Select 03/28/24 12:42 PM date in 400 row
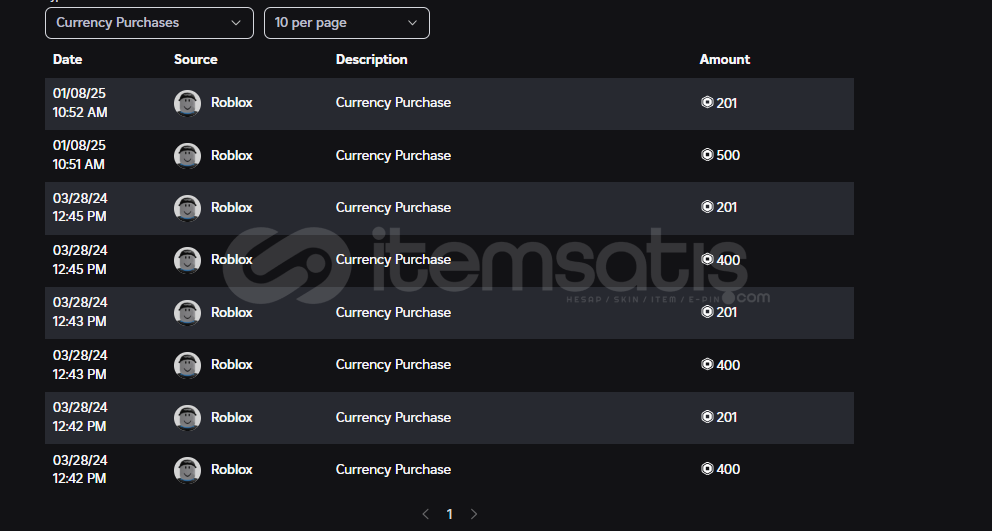Screen dimensions: 992x531 click(x=80, y=470)
